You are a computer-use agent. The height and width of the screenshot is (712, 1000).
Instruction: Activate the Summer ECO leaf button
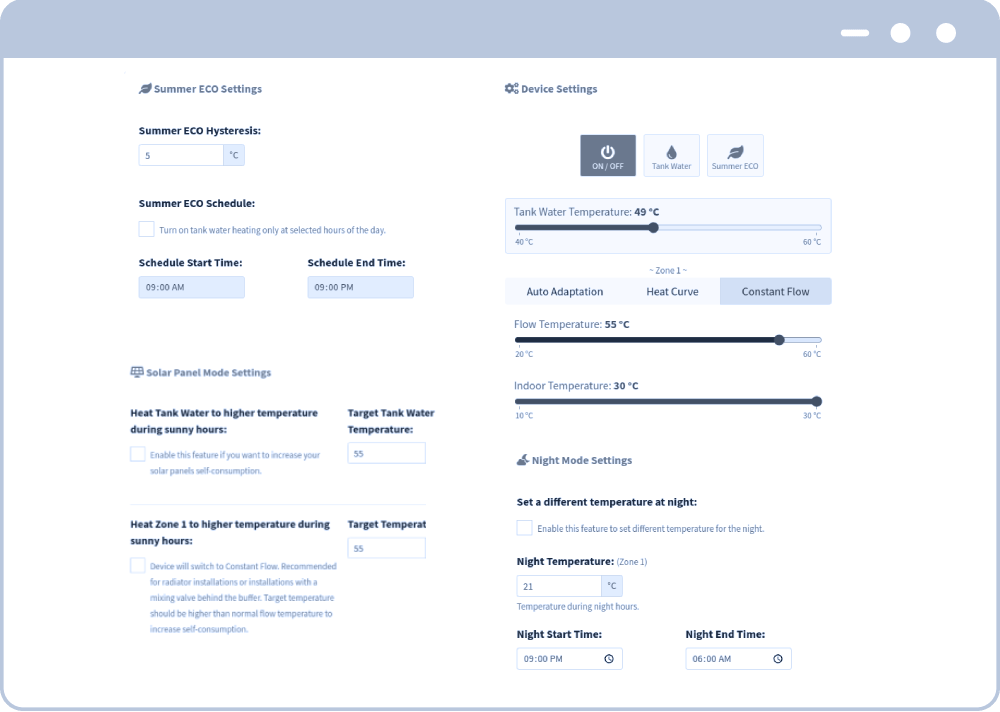pos(735,156)
